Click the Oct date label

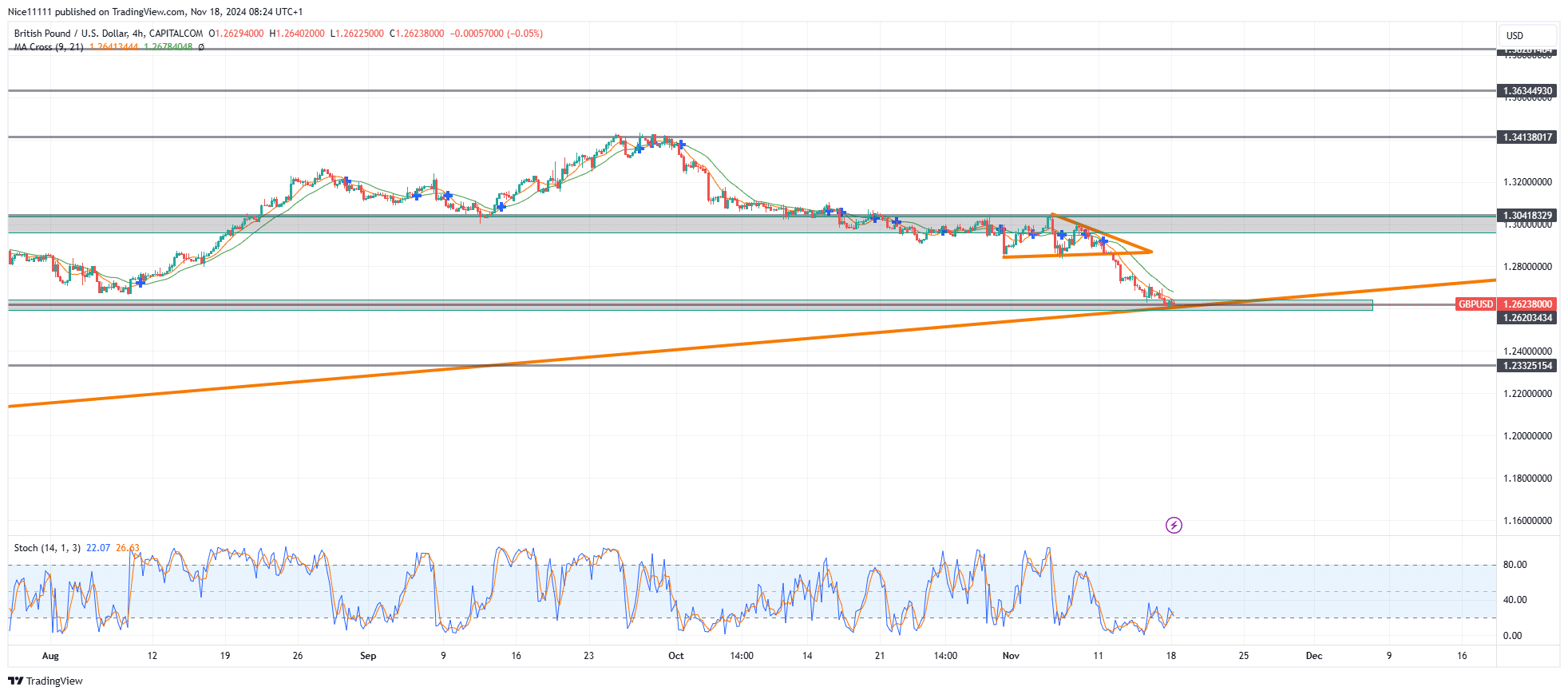(676, 656)
